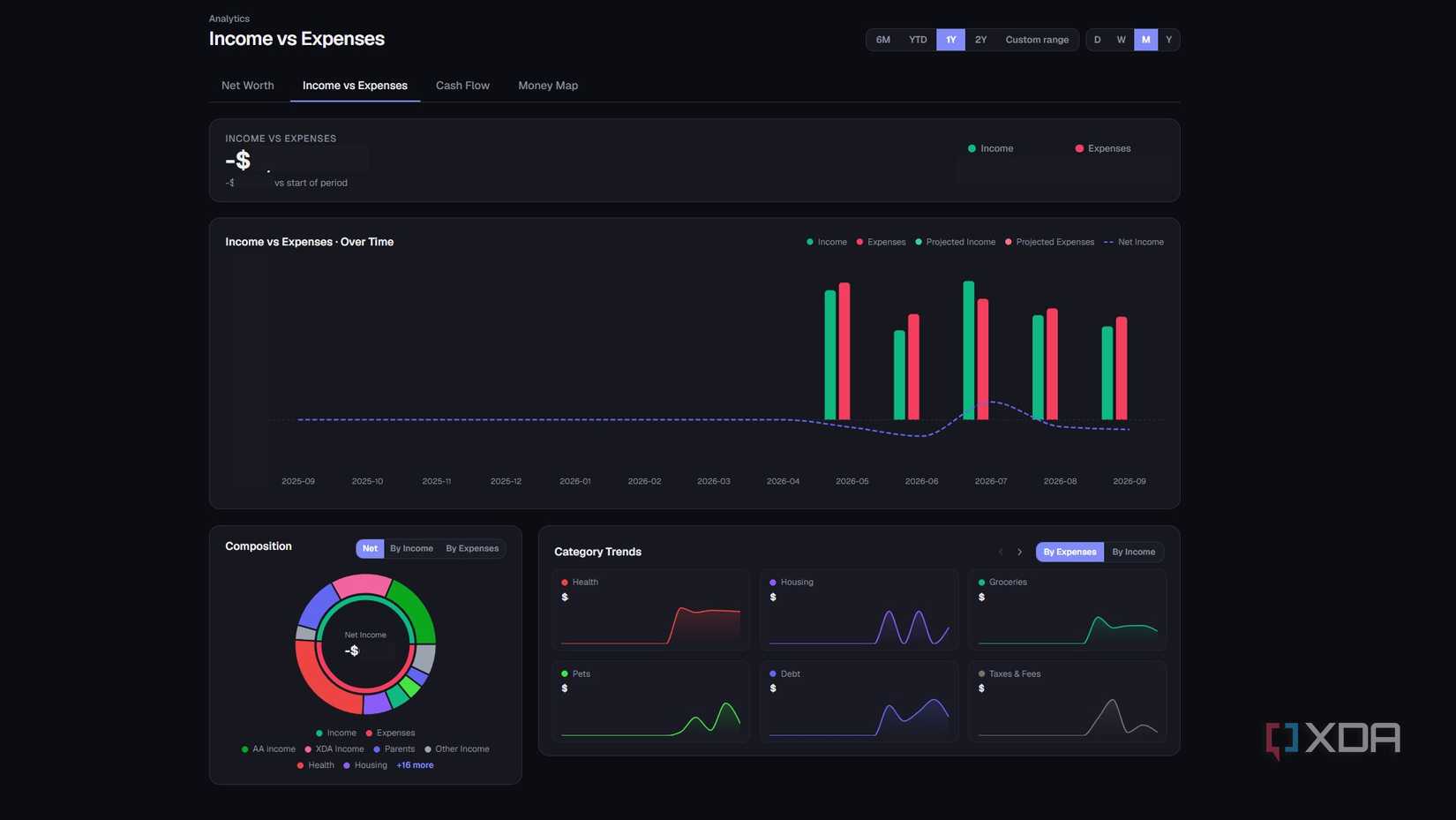1456x820 pixels.
Task: Open the Groceries category trend card
Action: coord(1068,610)
